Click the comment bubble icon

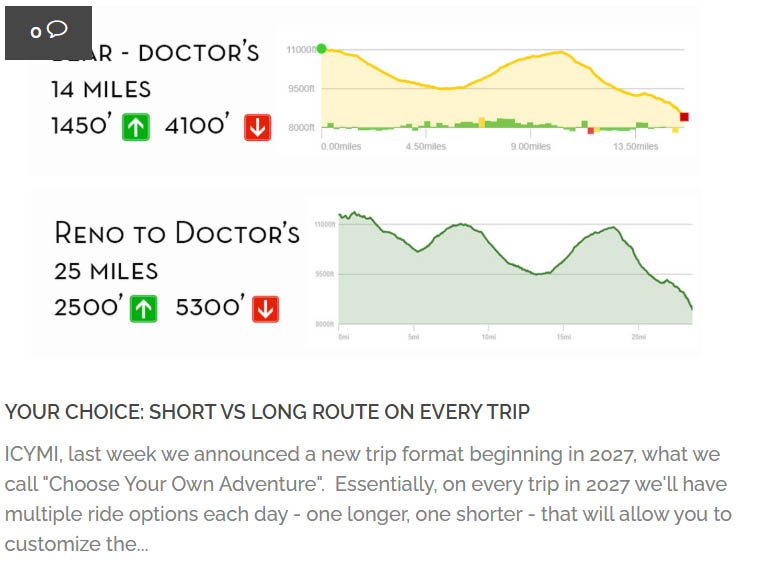tap(57, 29)
